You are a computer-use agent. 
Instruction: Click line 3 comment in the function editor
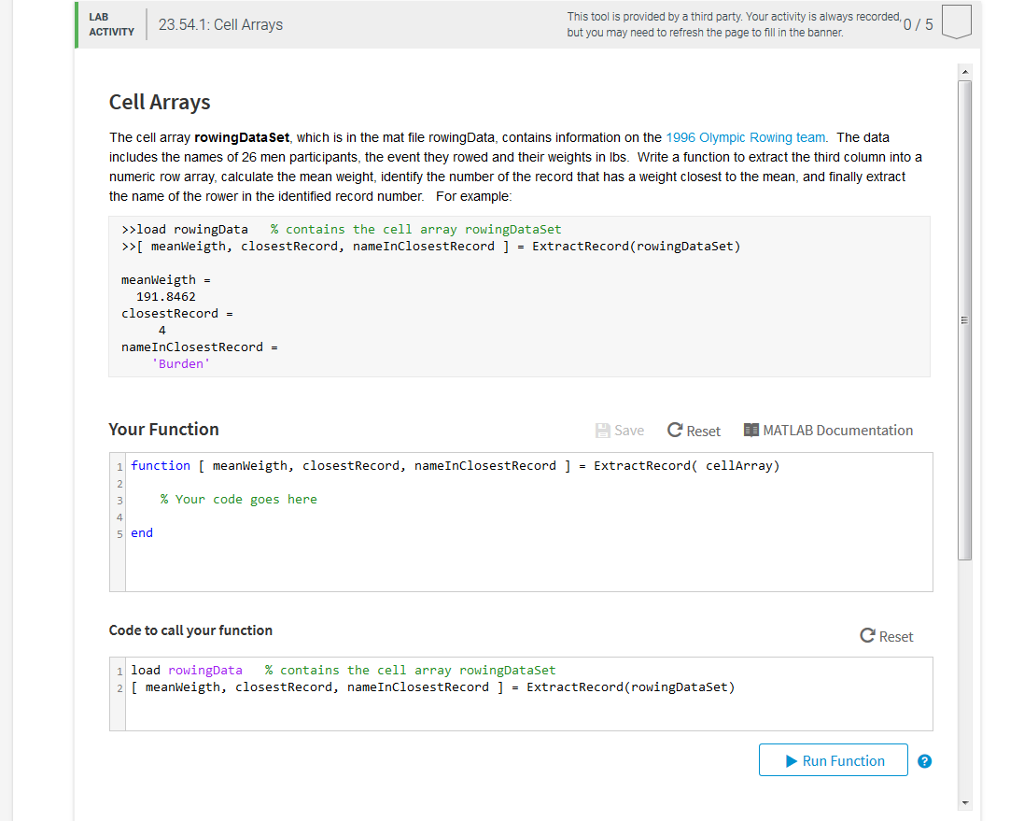(x=239, y=499)
